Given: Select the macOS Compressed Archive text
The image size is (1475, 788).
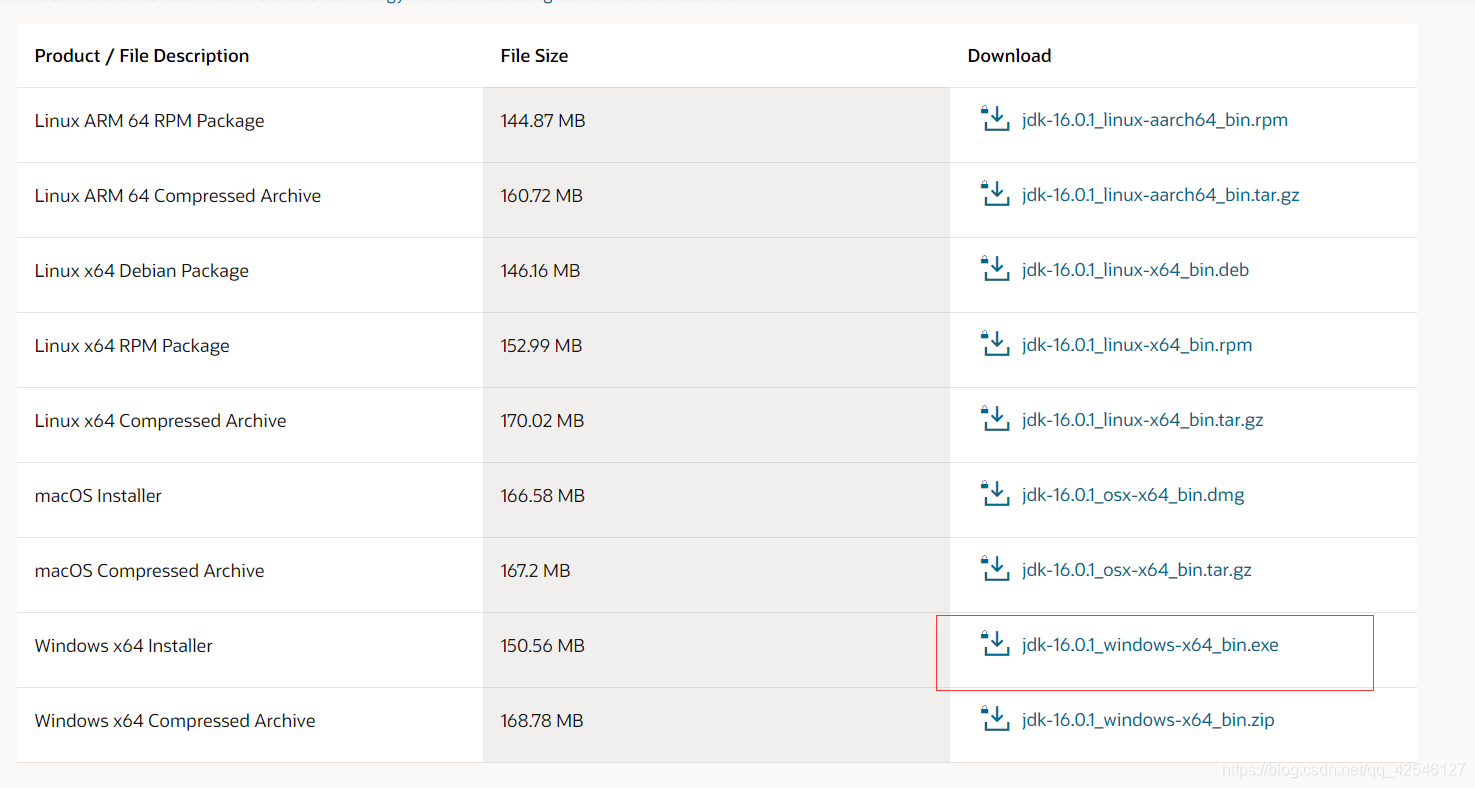Looking at the screenshot, I should click(149, 571).
